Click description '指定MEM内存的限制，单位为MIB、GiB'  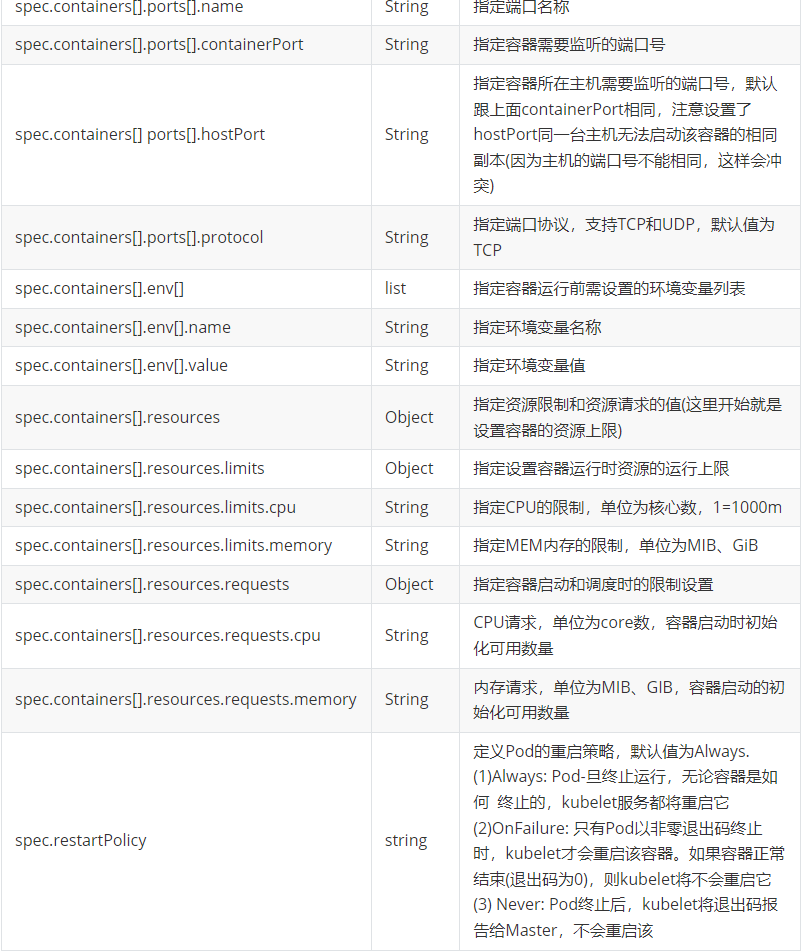pos(615,545)
